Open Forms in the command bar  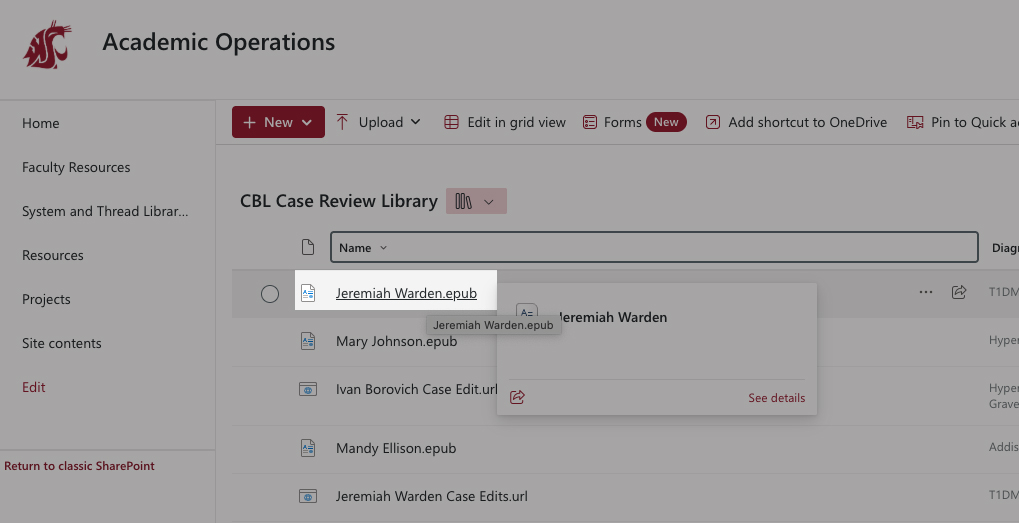click(611, 122)
